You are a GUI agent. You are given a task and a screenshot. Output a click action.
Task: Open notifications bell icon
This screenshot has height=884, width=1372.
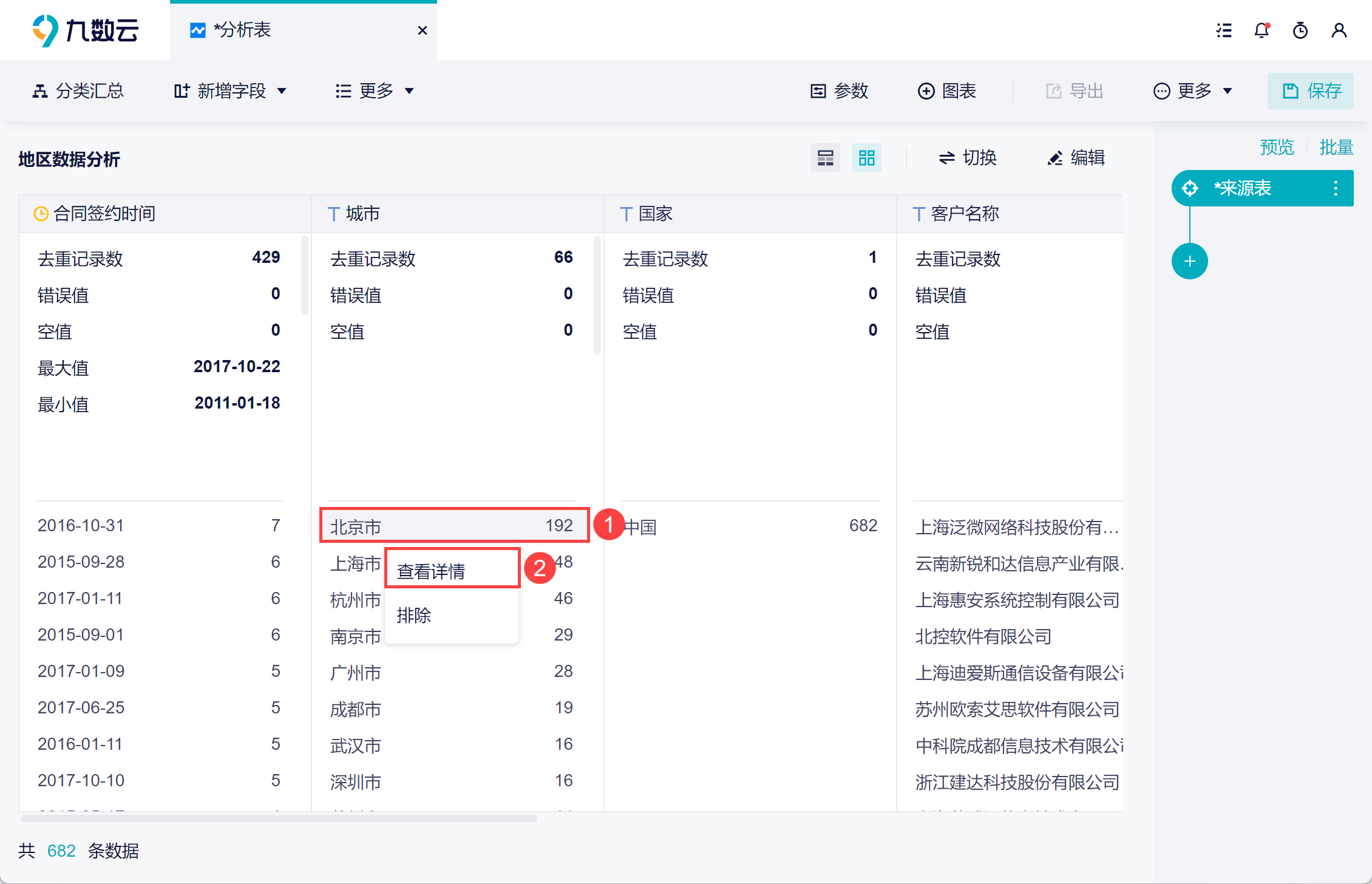click(x=1262, y=30)
